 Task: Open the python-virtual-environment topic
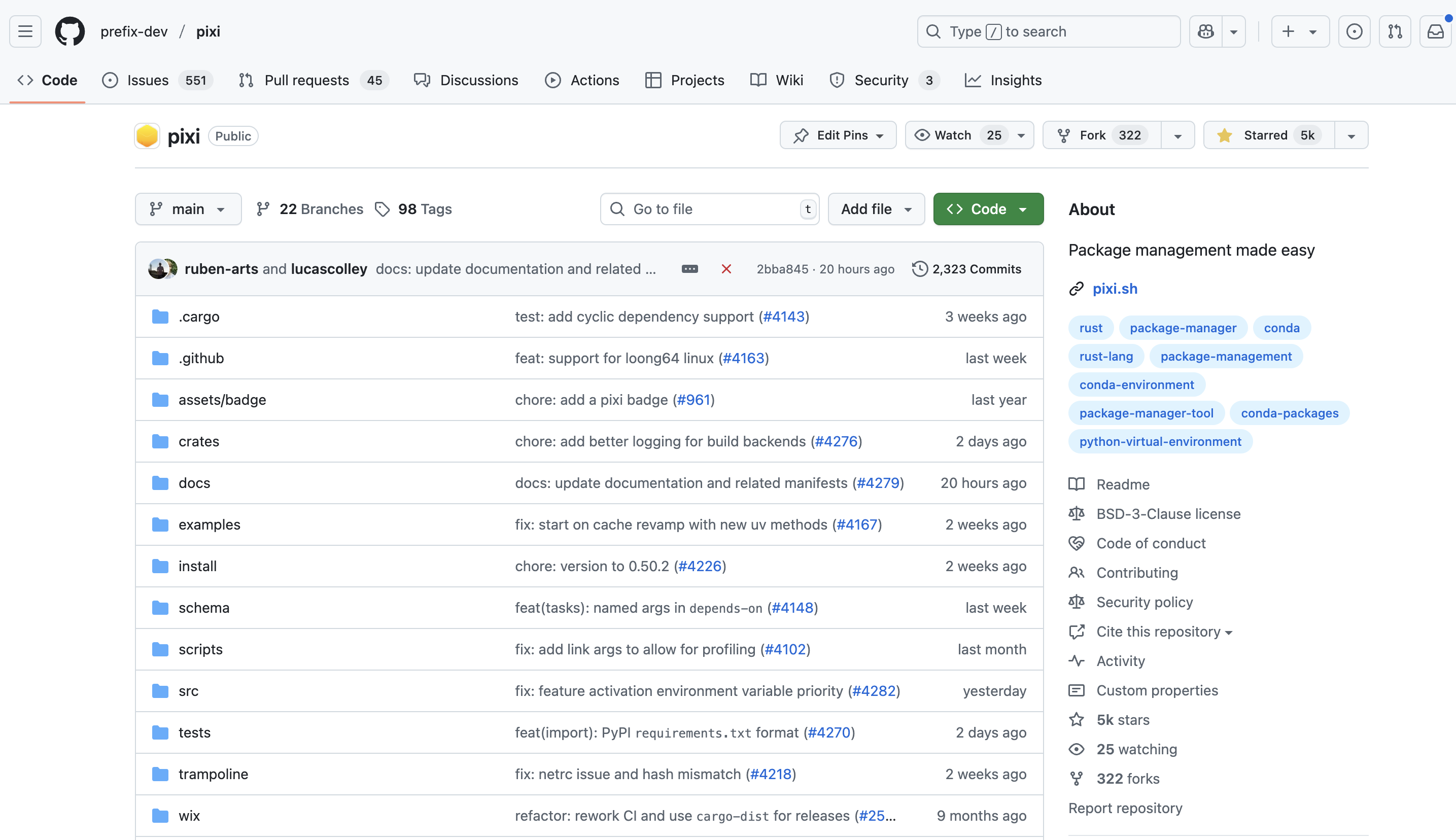coord(1160,441)
